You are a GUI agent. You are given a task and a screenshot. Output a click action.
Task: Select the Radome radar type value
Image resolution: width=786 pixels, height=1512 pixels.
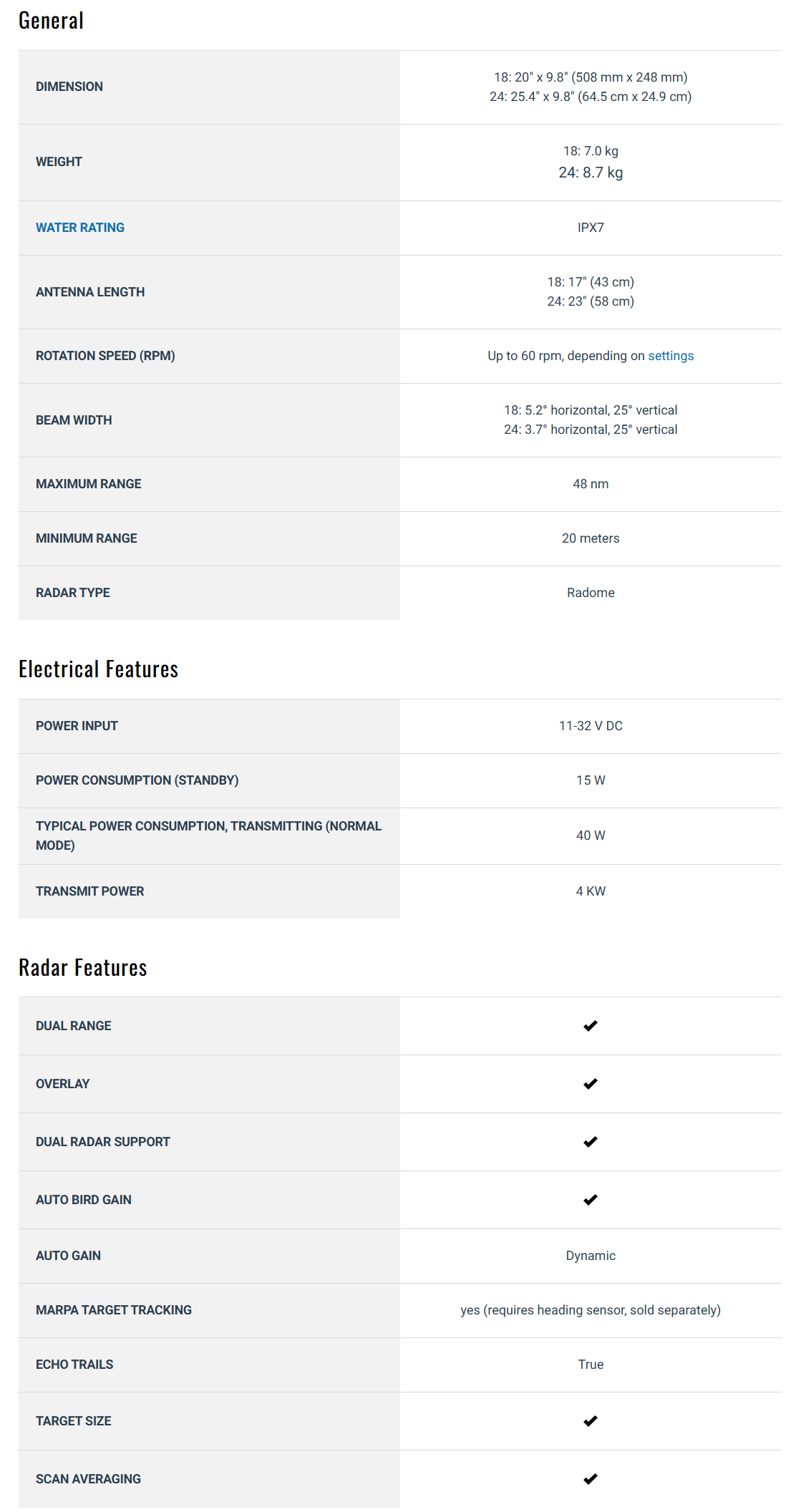point(591,593)
